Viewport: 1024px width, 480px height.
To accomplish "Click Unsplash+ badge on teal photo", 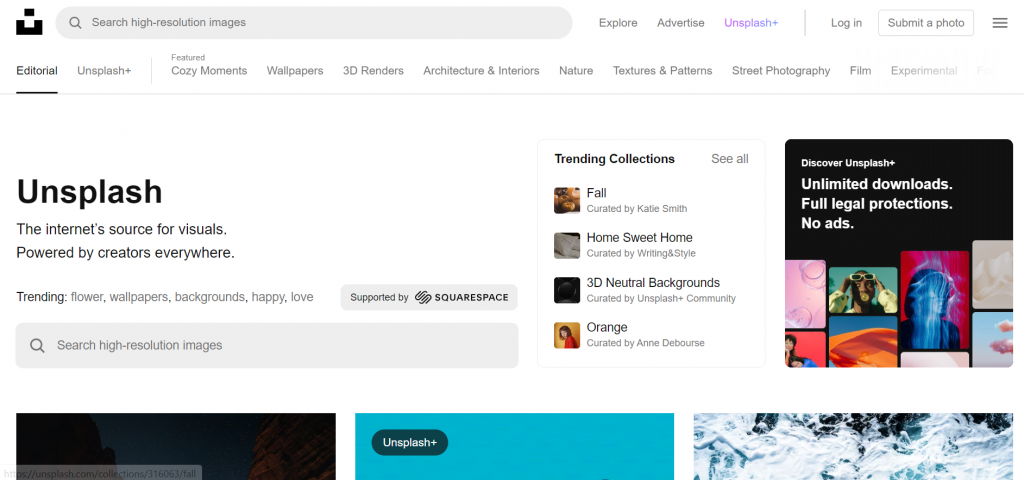I will coord(409,443).
